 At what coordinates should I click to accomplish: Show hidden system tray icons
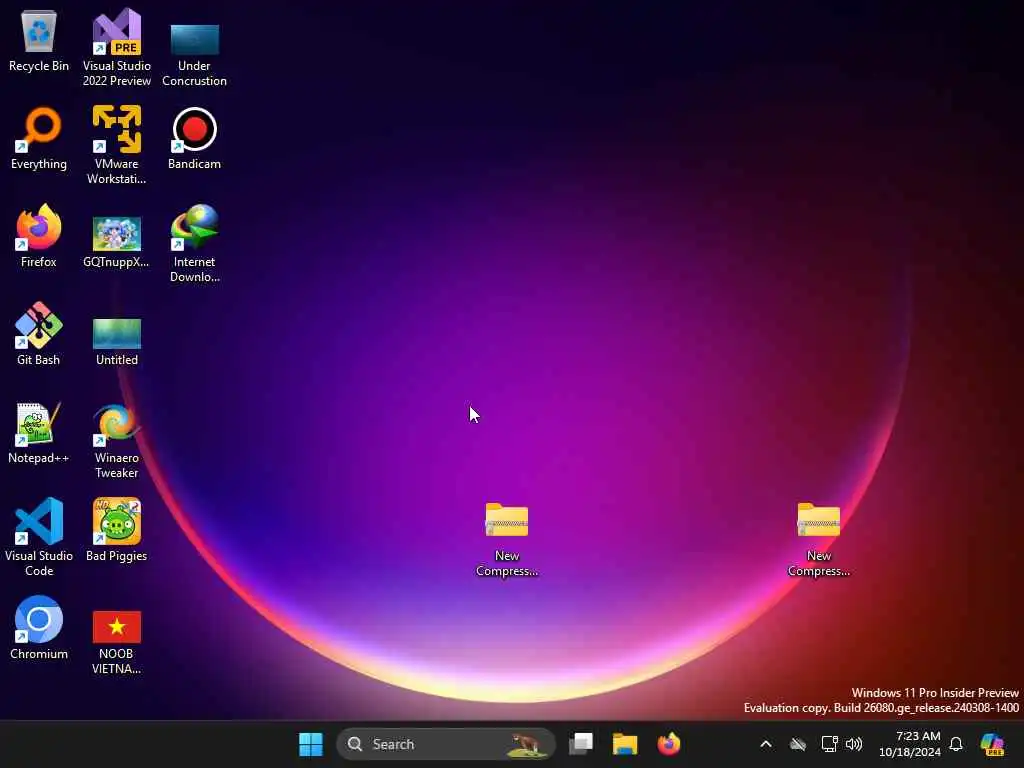point(766,744)
